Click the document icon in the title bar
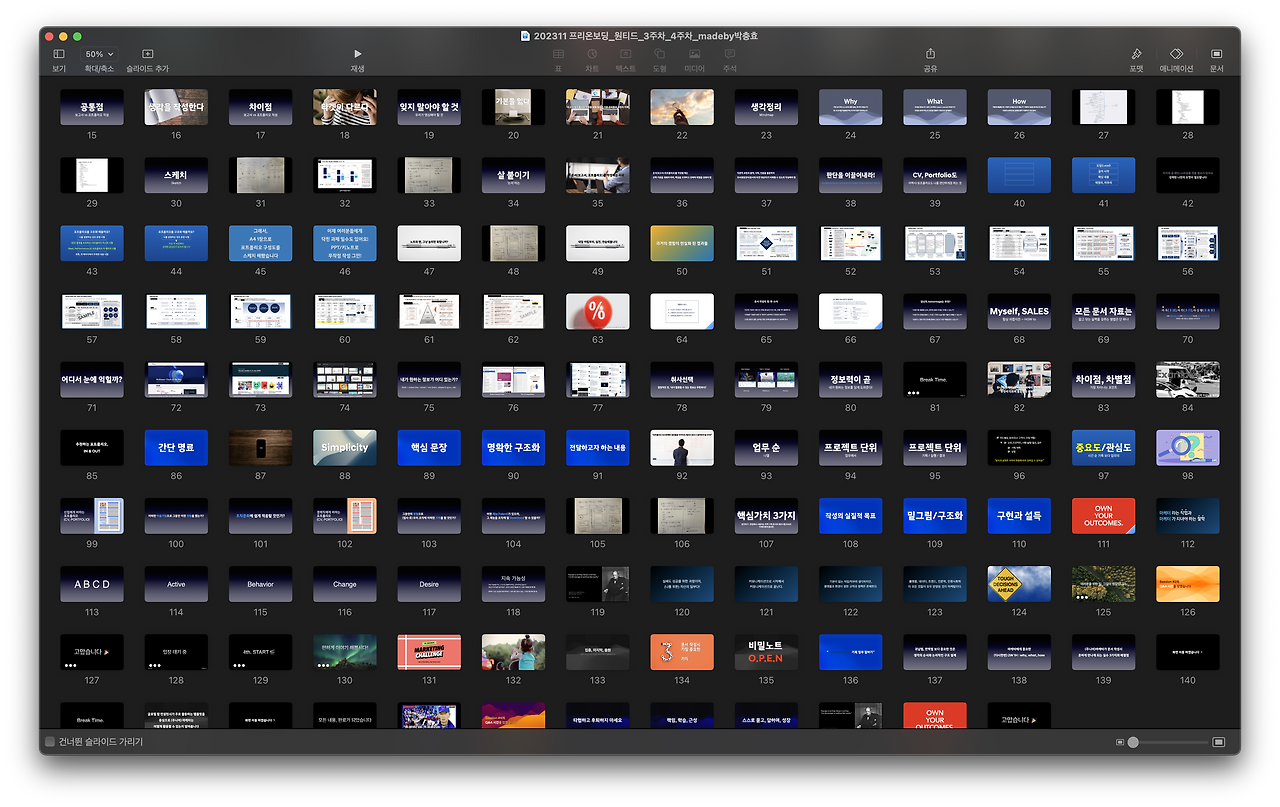Viewport: 1280px width, 807px height. (x=525, y=35)
